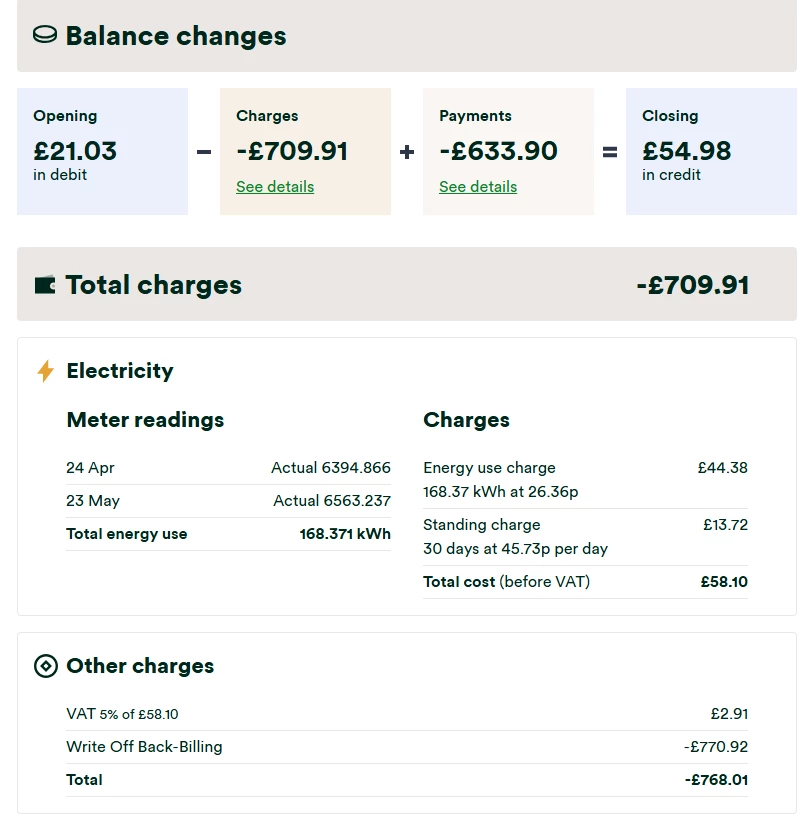
Task: Click the Balance changes heading
Action: point(176,36)
